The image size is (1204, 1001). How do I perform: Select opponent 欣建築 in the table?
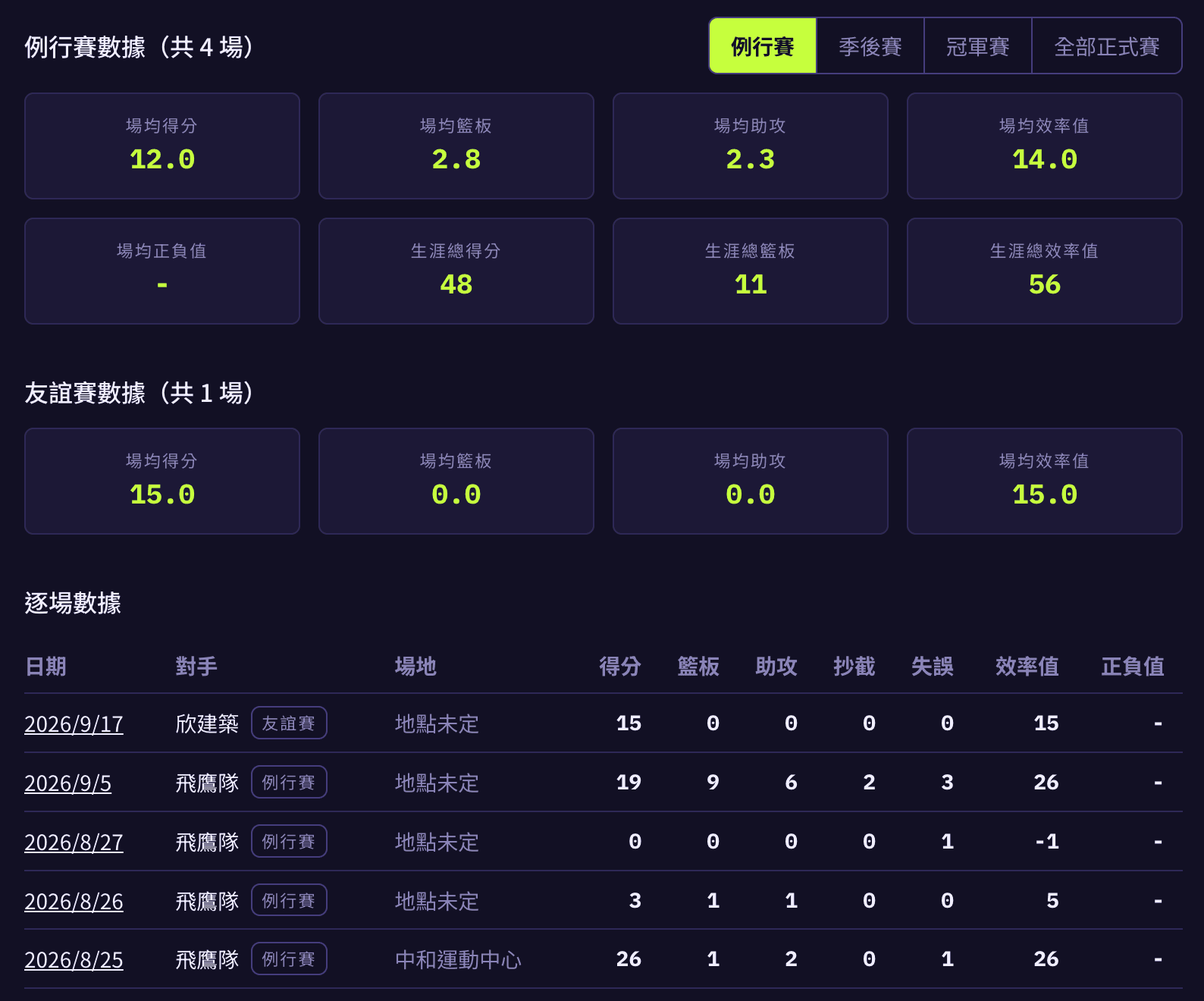coord(207,723)
